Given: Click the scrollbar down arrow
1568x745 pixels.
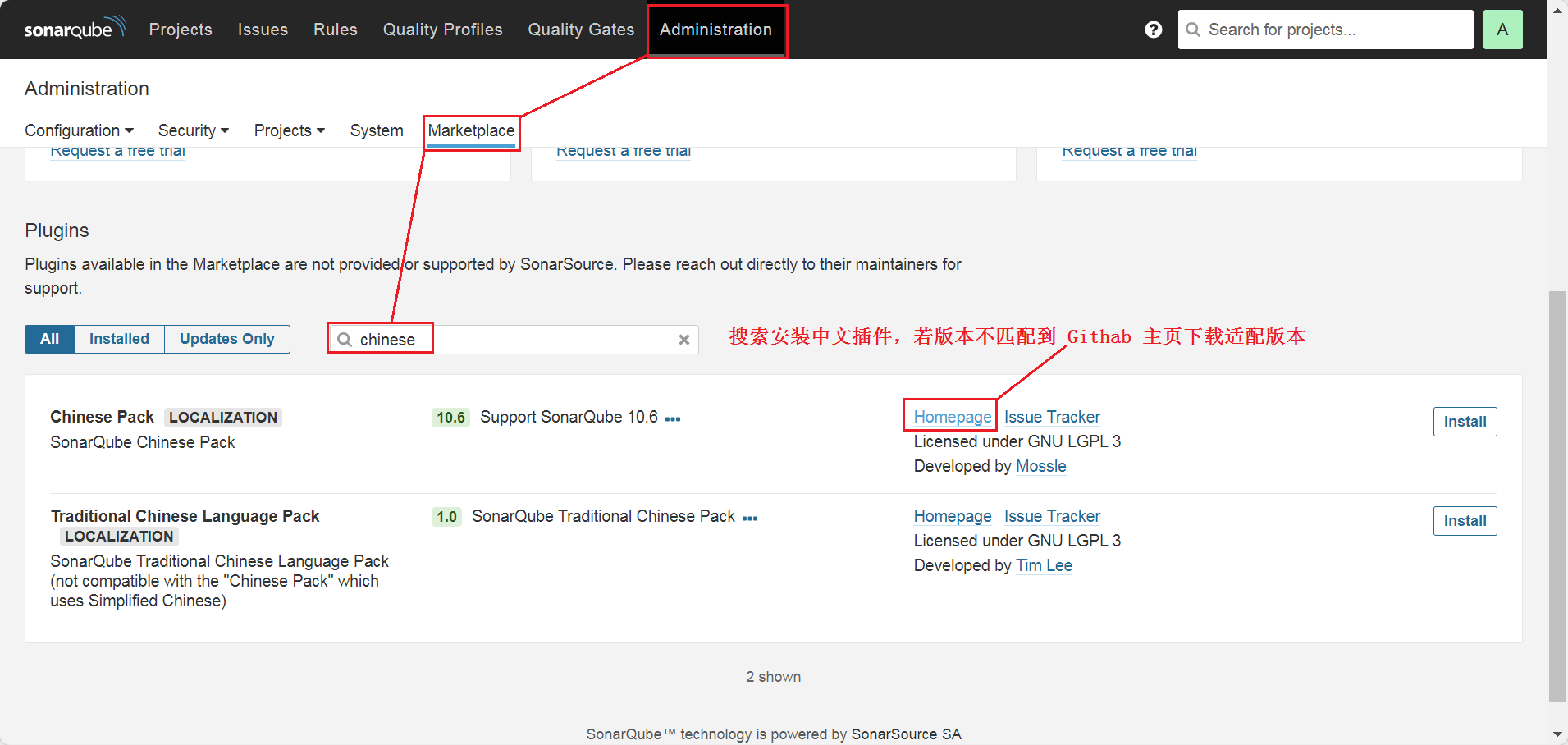Looking at the screenshot, I should pyautogui.click(x=1557, y=734).
